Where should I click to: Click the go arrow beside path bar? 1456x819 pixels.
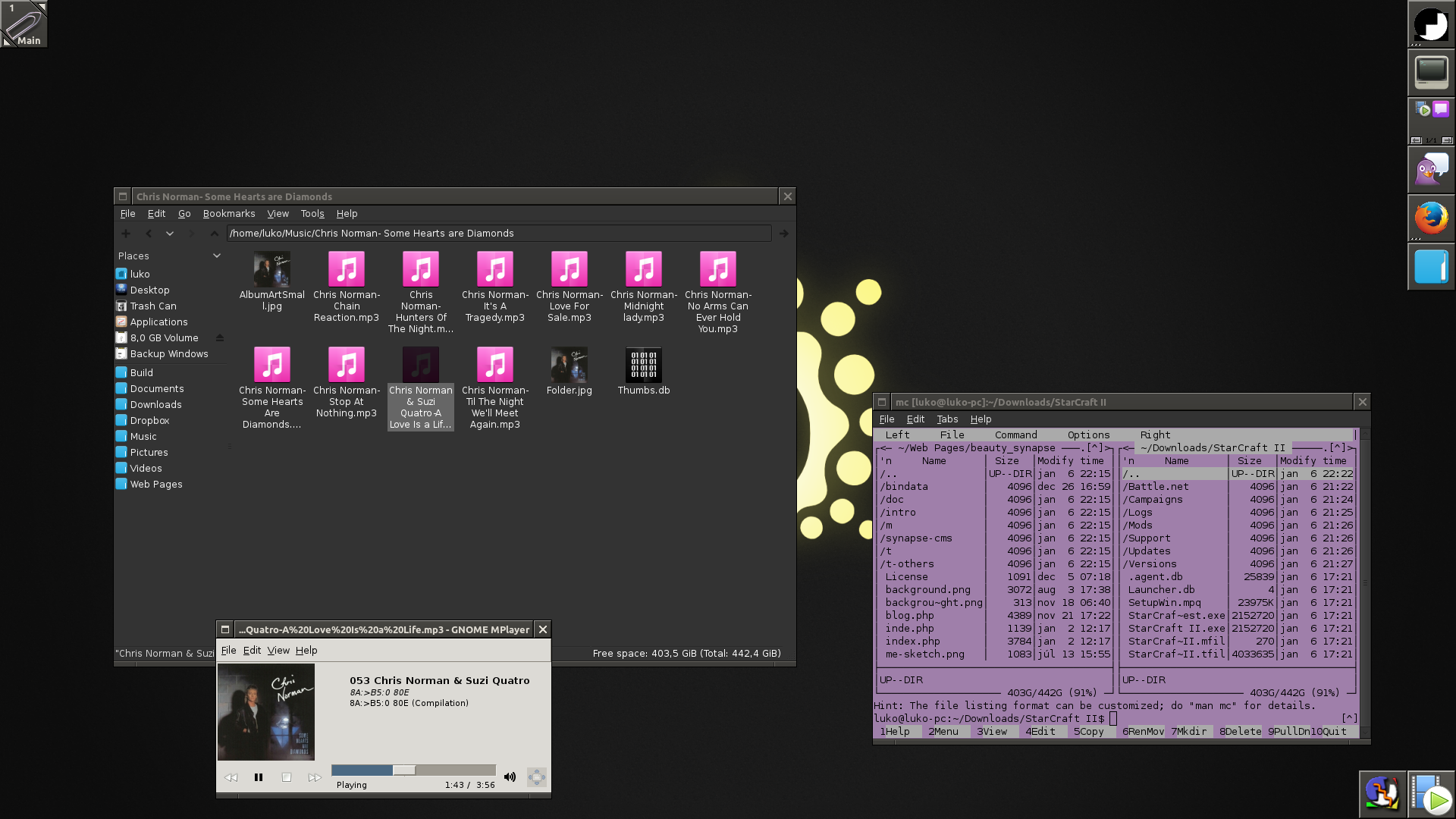point(784,234)
